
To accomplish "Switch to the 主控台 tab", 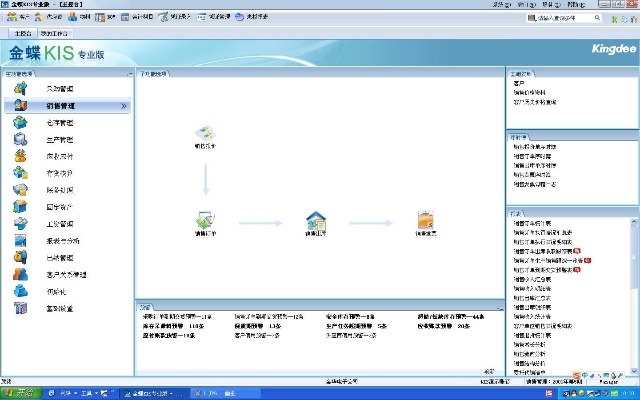I will [24, 33].
